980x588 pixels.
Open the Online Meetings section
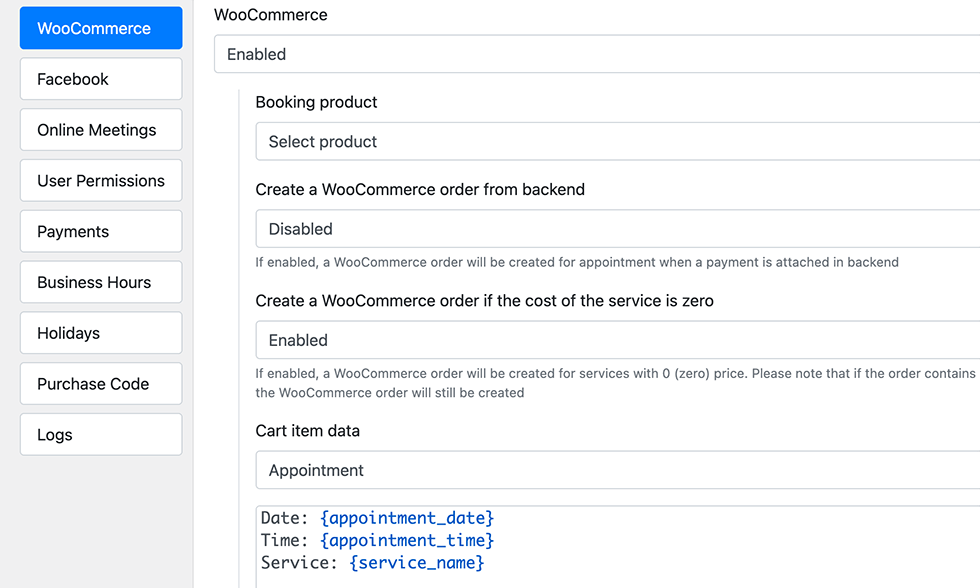pyautogui.click(x=100, y=130)
